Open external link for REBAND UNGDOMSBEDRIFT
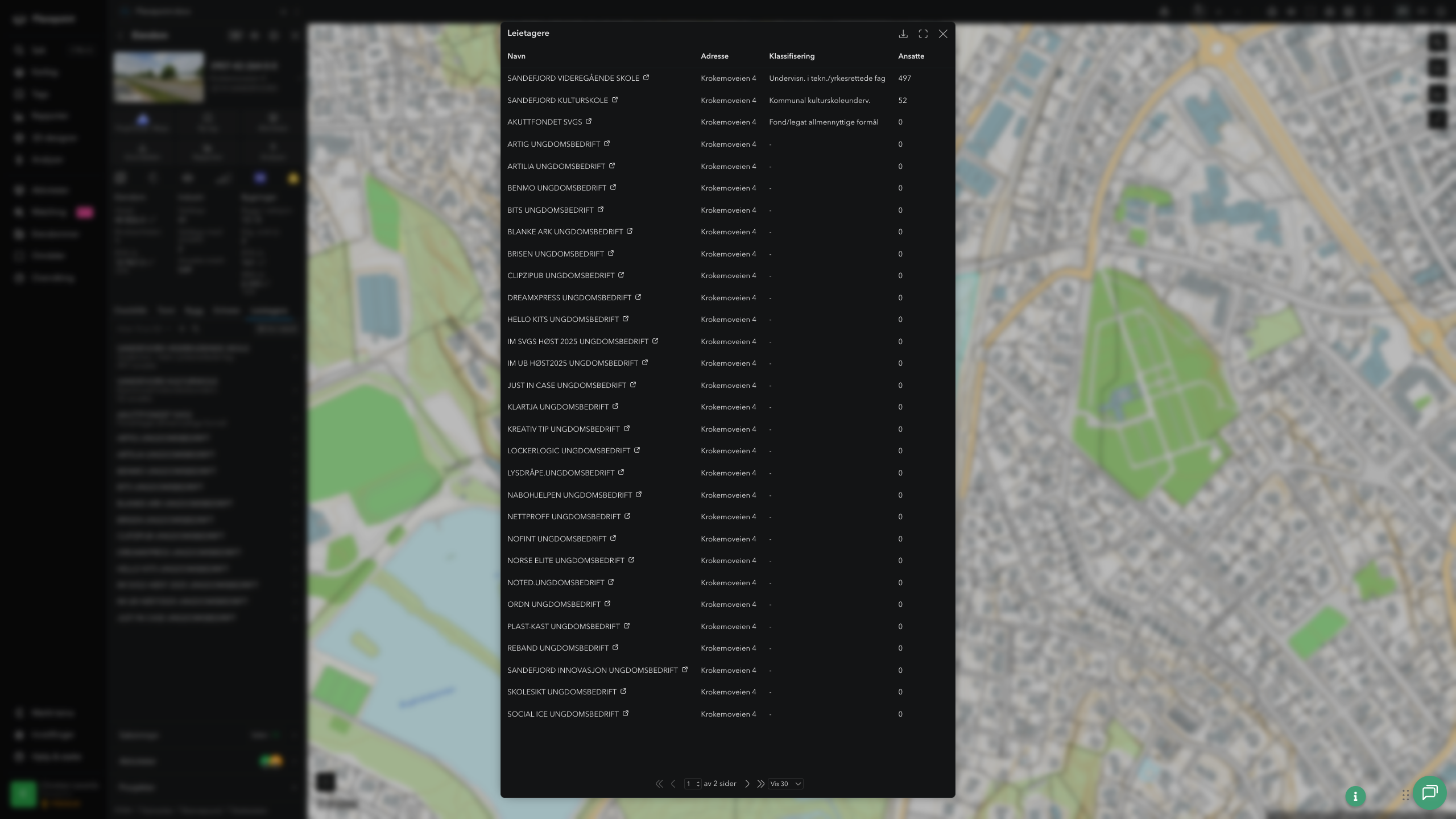1456x819 pixels. point(615,648)
